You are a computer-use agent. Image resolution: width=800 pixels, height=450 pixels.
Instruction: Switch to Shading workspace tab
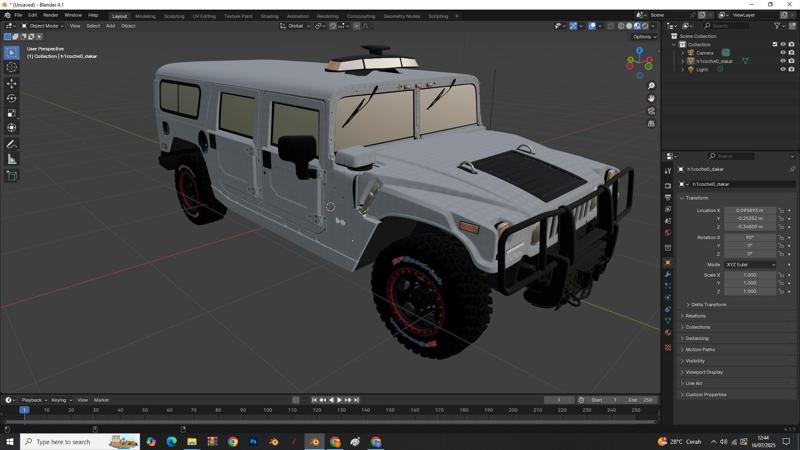tap(269, 16)
